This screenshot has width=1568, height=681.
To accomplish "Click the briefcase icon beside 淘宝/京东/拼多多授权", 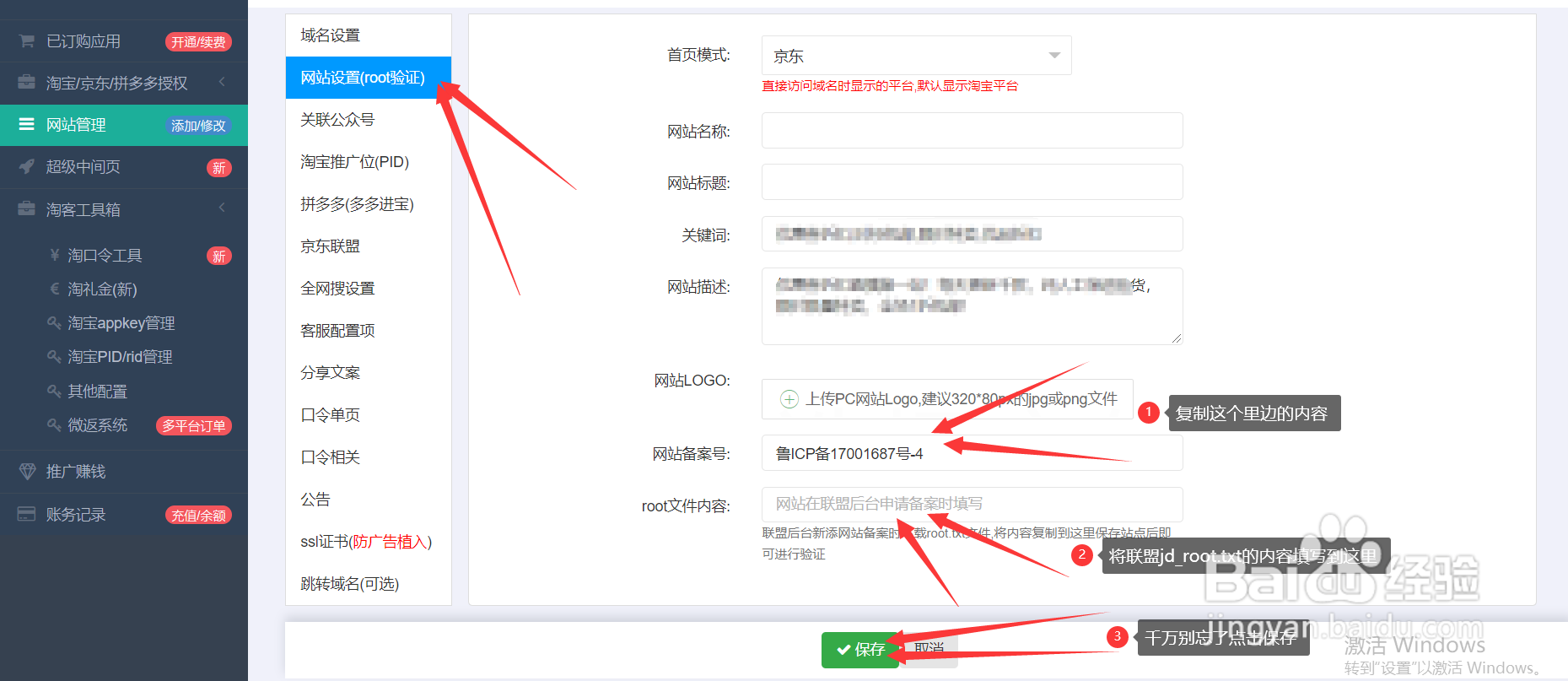I will (x=27, y=83).
